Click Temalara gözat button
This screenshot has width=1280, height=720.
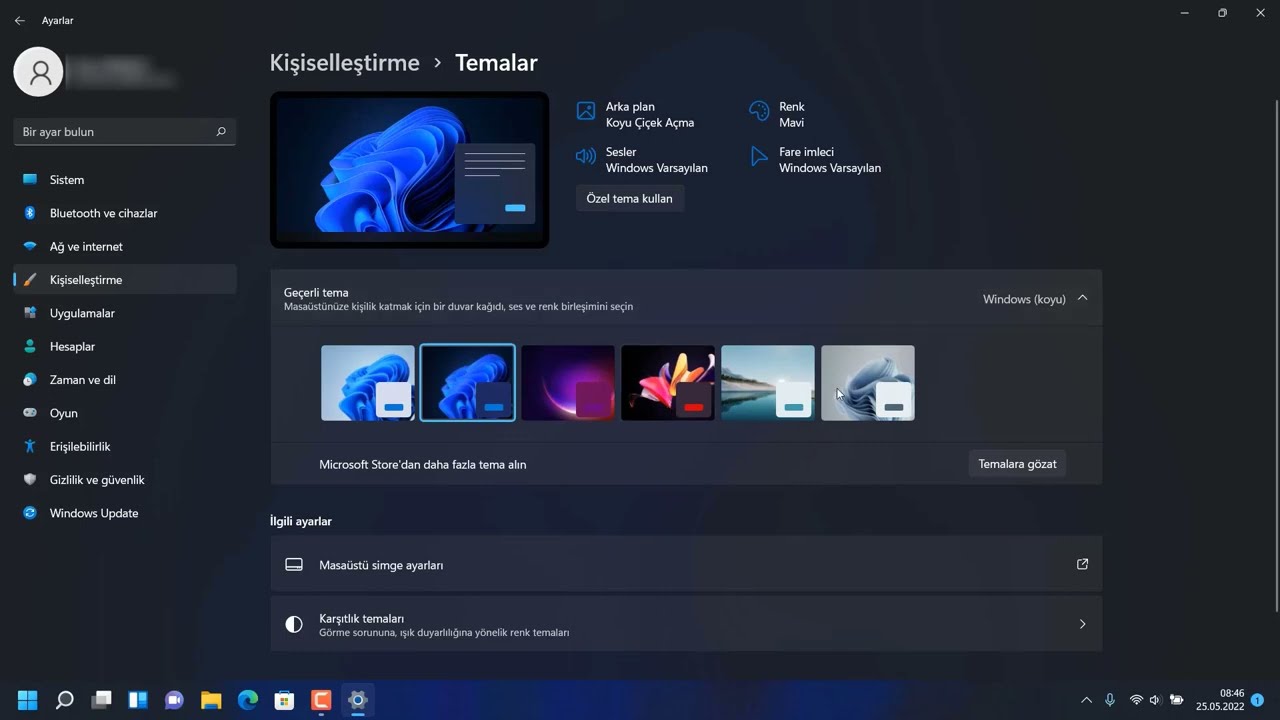point(1017,464)
